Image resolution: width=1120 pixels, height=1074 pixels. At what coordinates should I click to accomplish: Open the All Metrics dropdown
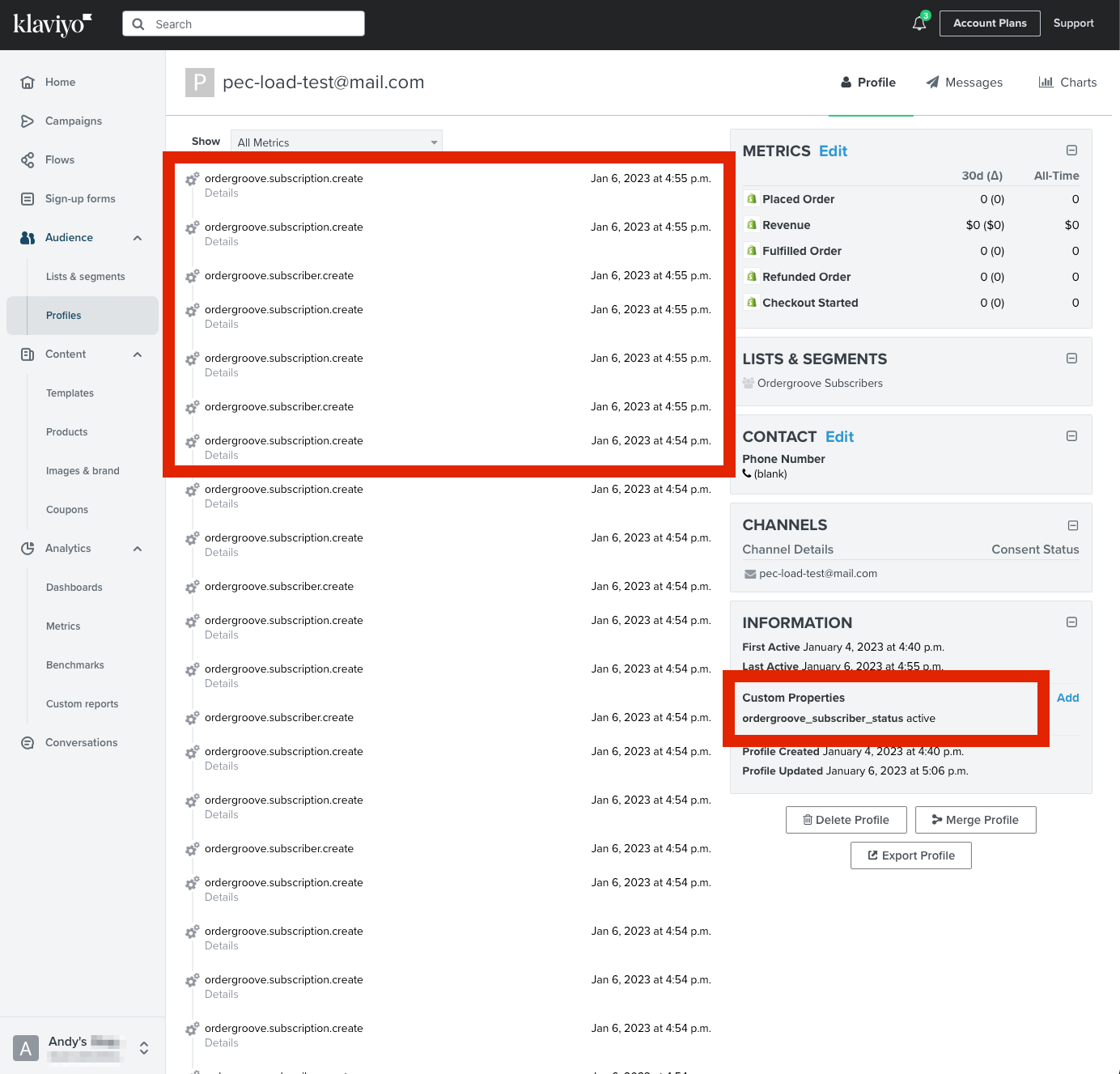[x=337, y=142]
